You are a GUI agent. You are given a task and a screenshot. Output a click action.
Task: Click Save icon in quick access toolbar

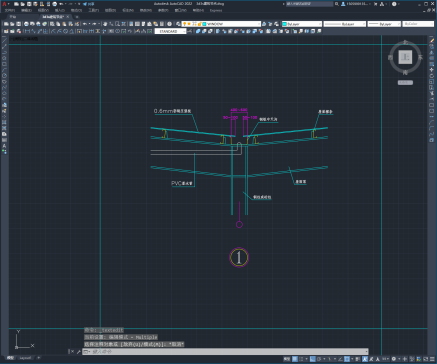pos(29,4)
